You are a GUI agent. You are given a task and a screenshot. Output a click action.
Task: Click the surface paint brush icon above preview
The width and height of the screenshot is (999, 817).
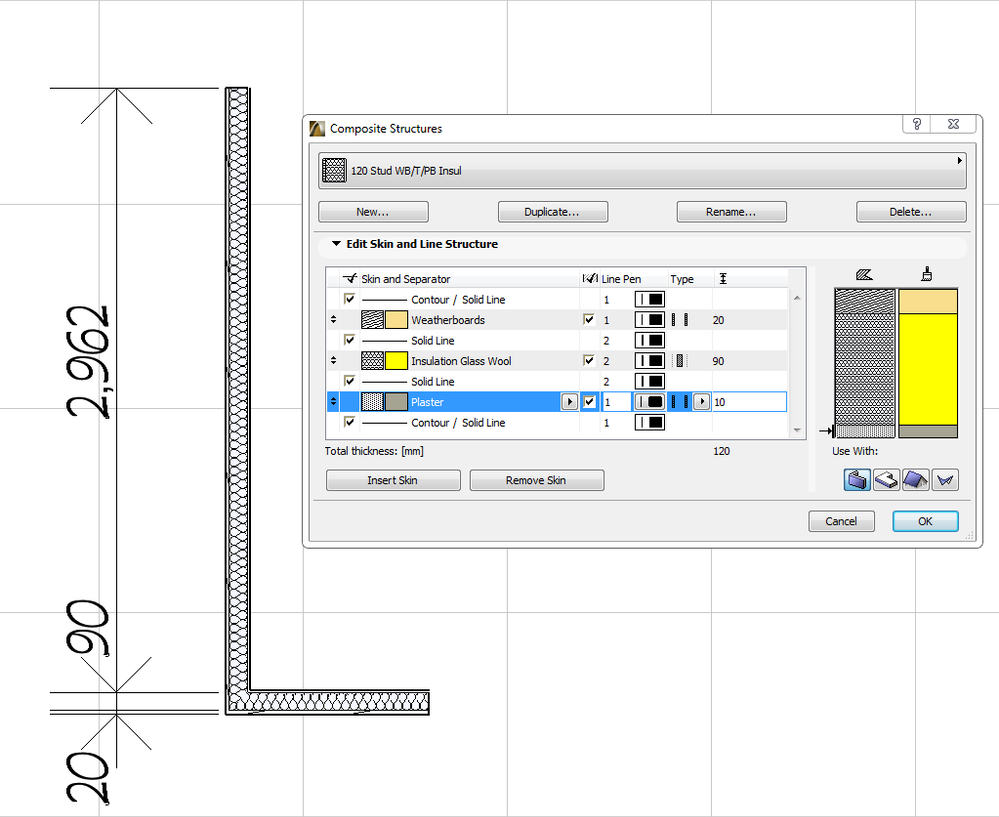coord(927,272)
